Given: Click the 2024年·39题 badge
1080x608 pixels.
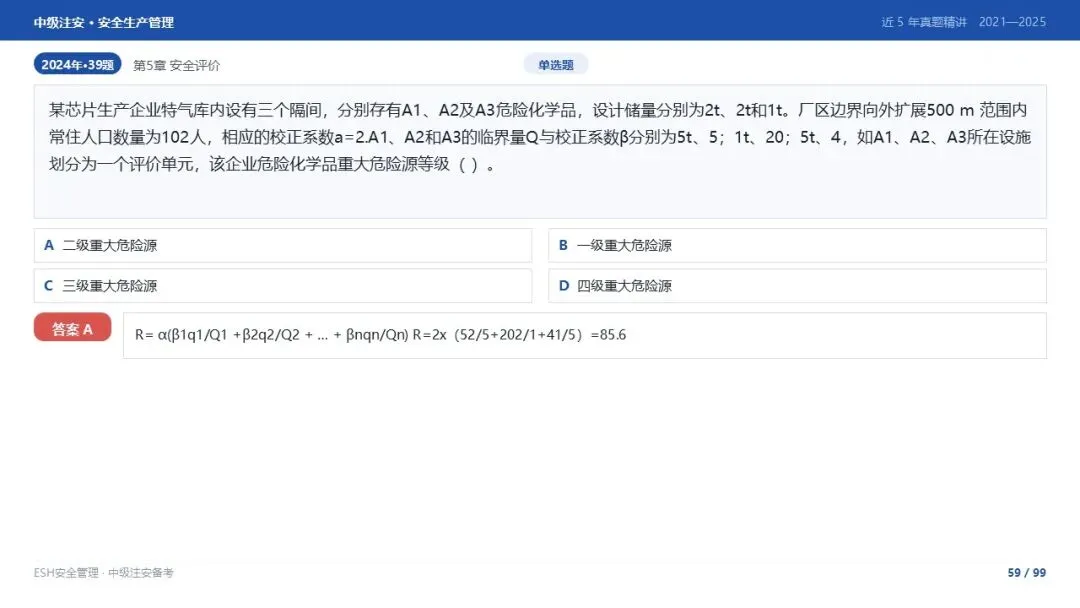Looking at the screenshot, I should pyautogui.click(x=77, y=64).
